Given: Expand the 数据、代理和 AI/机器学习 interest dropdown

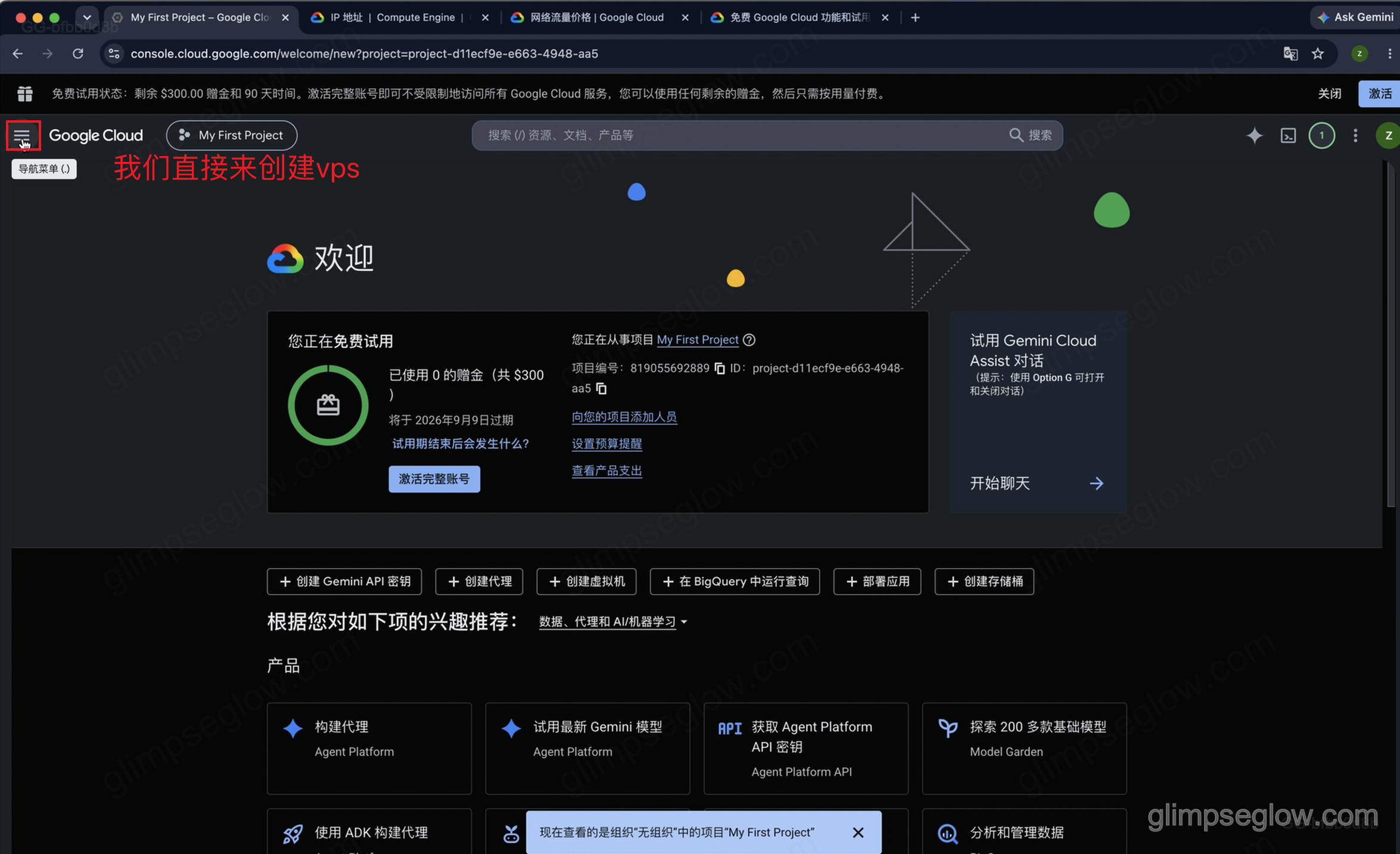Looking at the screenshot, I should pos(613,622).
